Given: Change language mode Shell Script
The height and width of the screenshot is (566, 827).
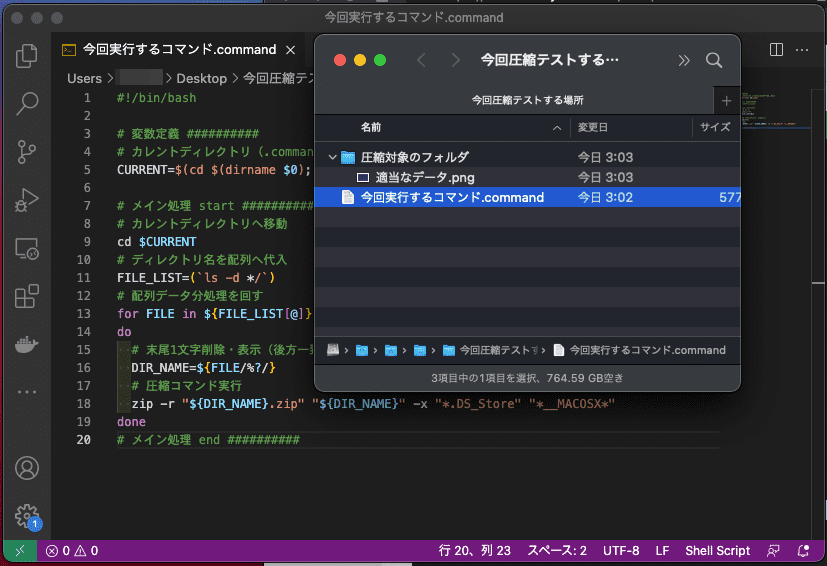Looking at the screenshot, I should tap(717, 551).
